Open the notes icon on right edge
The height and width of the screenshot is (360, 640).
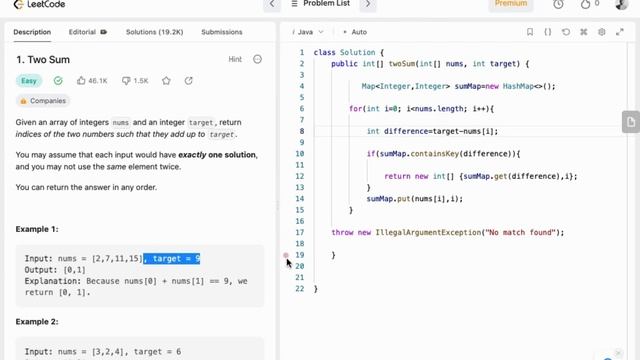[x=631, y=122]
